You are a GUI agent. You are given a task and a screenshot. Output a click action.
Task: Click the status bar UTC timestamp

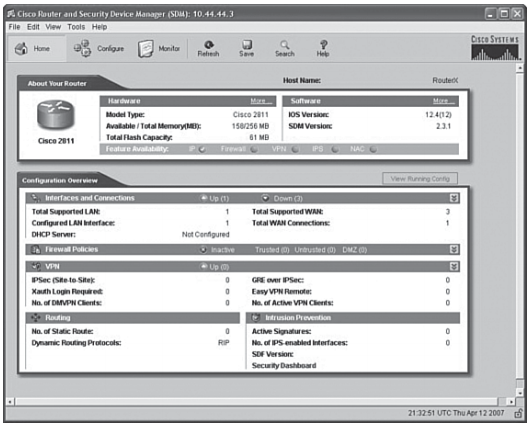tap(456, 413)
